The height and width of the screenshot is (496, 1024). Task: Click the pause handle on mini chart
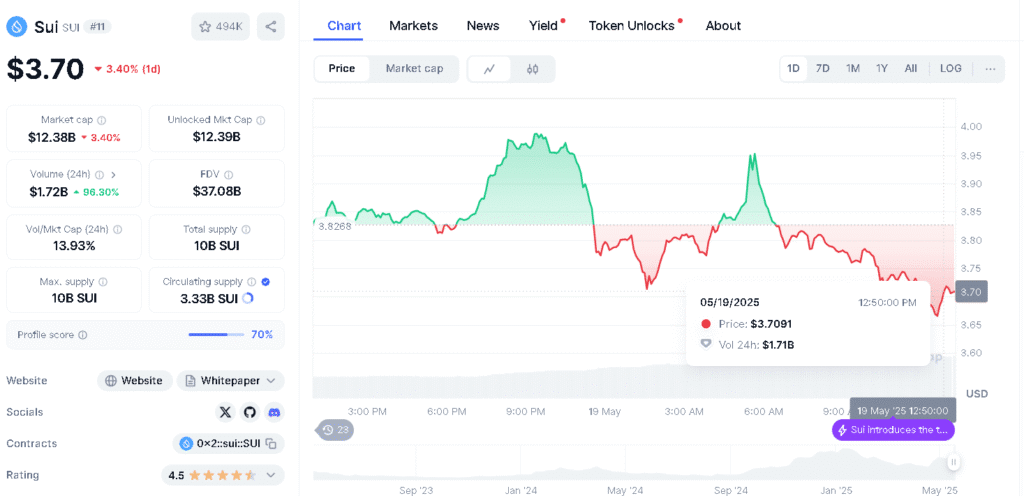[953, 463]
